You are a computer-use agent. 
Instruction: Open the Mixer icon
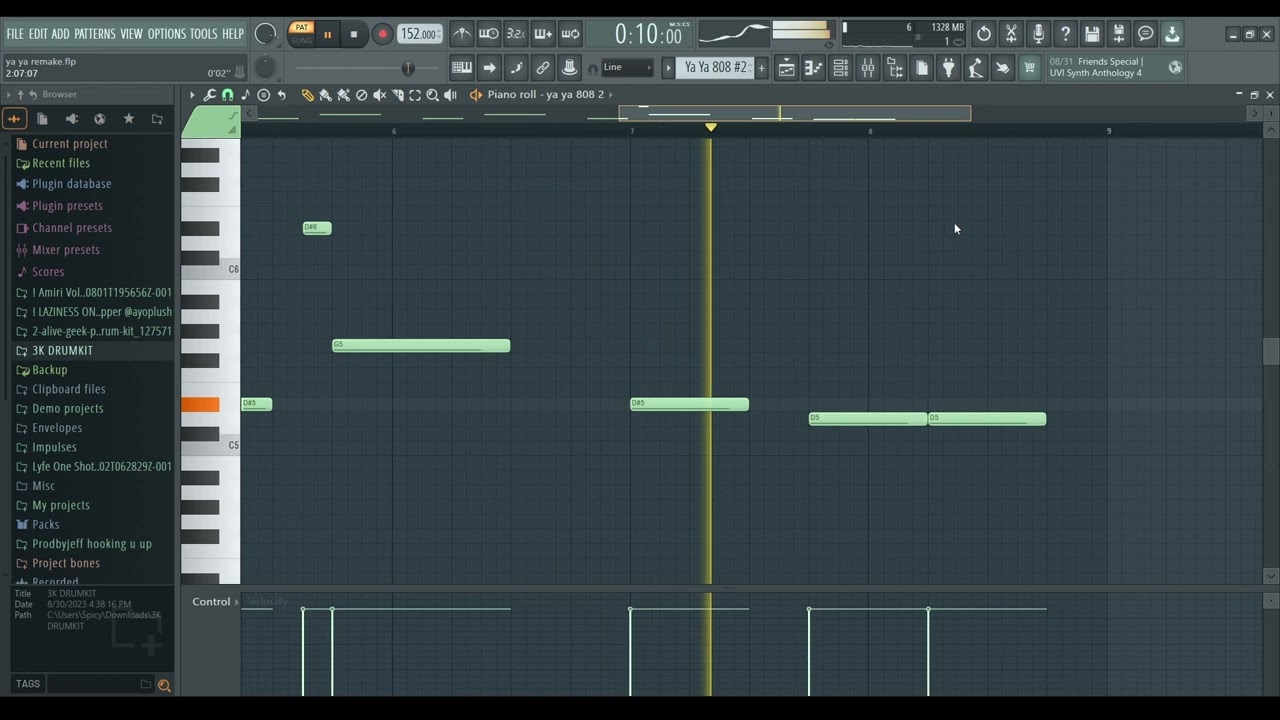tap(868, 68)
